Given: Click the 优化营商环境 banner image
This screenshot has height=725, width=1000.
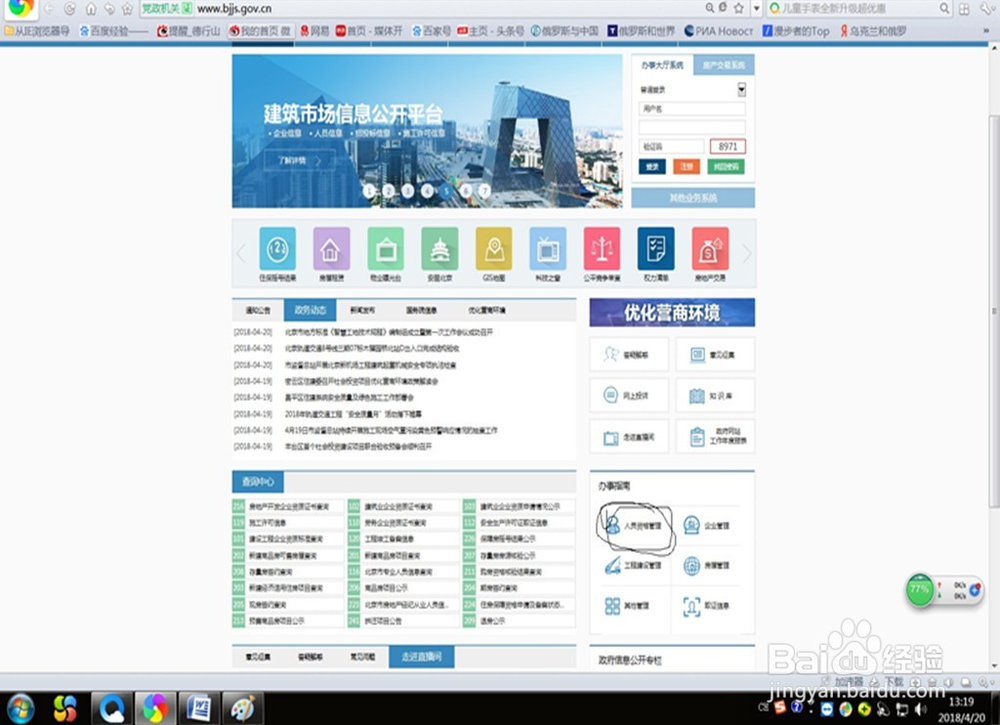Looking at the screenshot, I should [x=672, y=312].
